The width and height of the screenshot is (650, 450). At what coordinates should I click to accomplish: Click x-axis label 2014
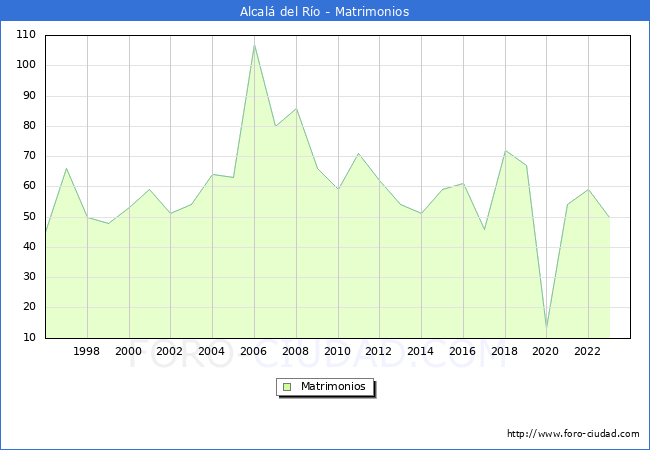[x=420, y=351]
